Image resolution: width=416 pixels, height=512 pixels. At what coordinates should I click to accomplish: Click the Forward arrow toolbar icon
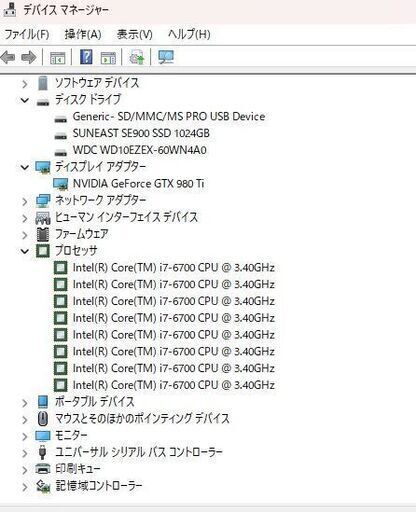pyautogui.click(x=29, y=58)
